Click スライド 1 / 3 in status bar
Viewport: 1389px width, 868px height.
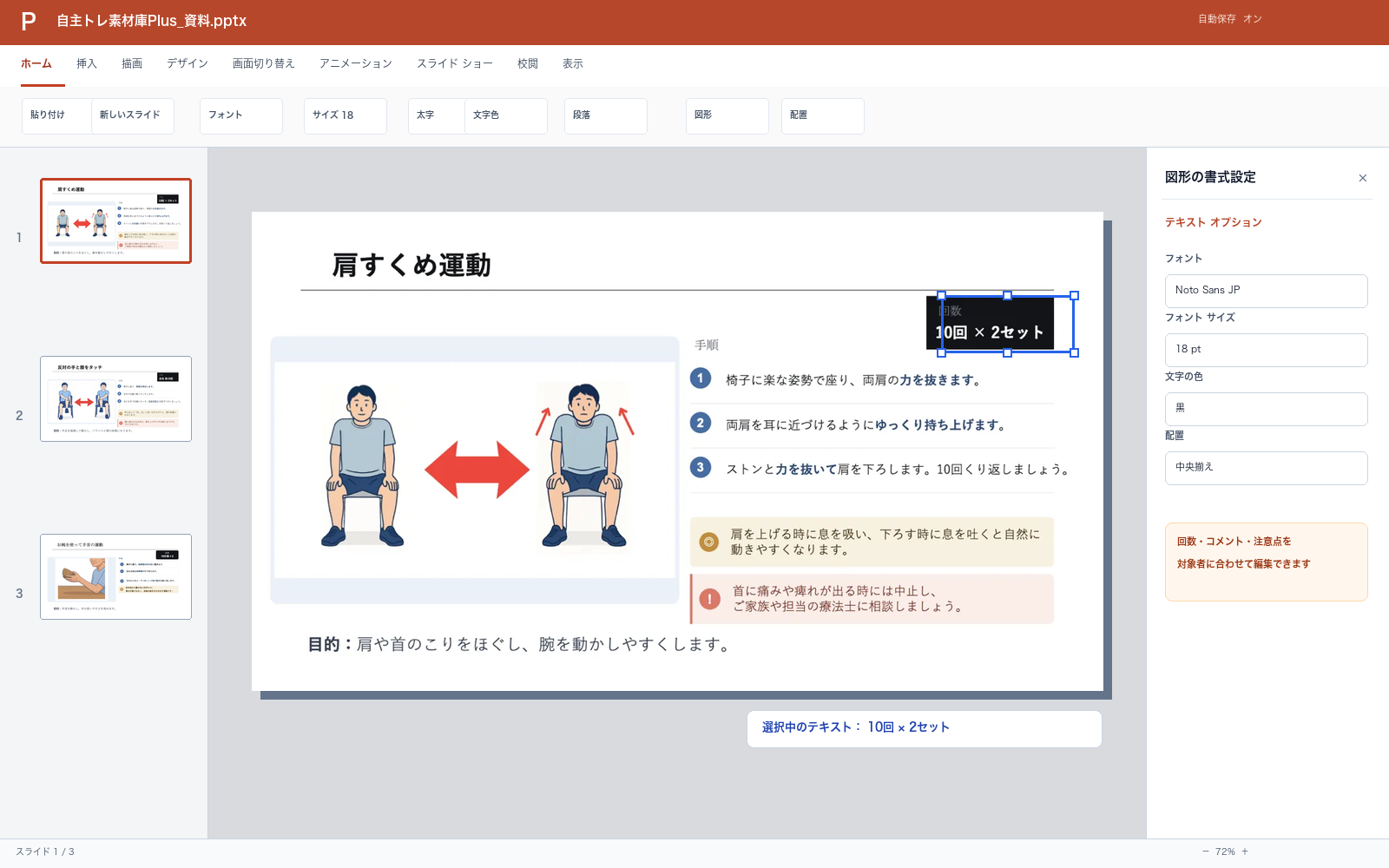(x=45, y=852)
